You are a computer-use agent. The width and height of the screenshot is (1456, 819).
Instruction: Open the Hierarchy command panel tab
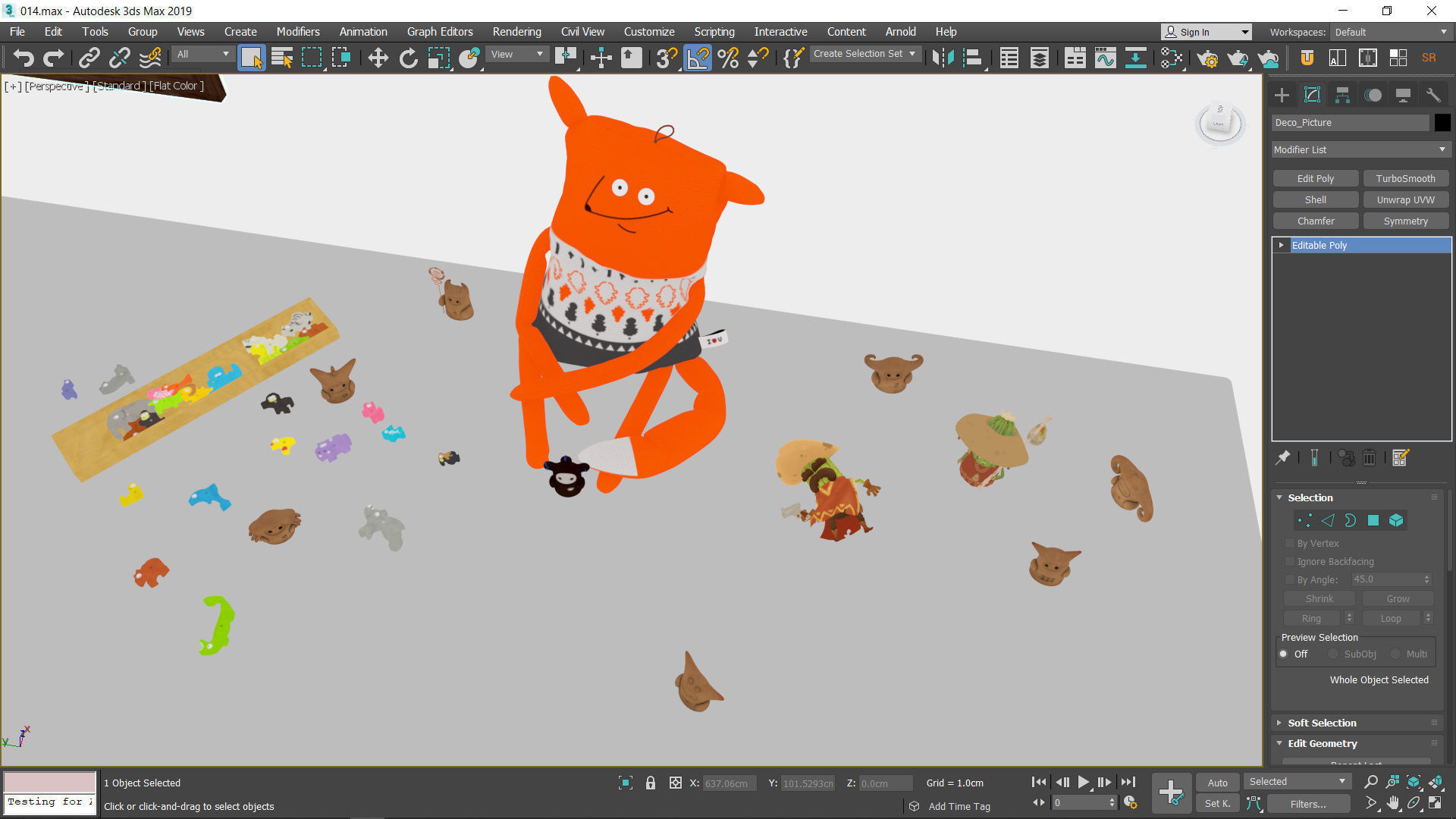pyautogui.click(x=1342, y=95)
